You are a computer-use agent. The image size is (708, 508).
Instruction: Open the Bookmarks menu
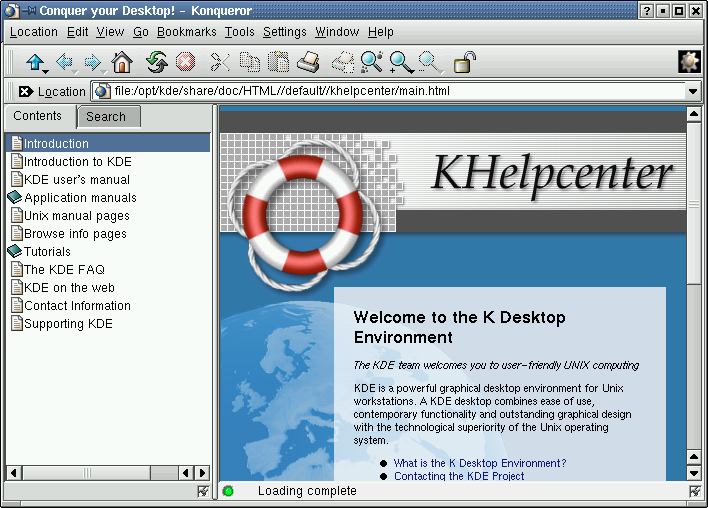click(186, 32)
